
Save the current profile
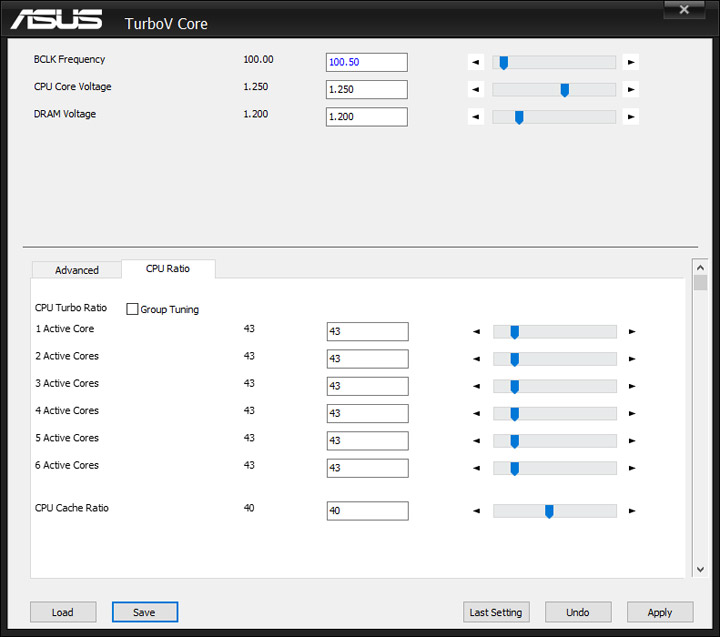point(145,612)
